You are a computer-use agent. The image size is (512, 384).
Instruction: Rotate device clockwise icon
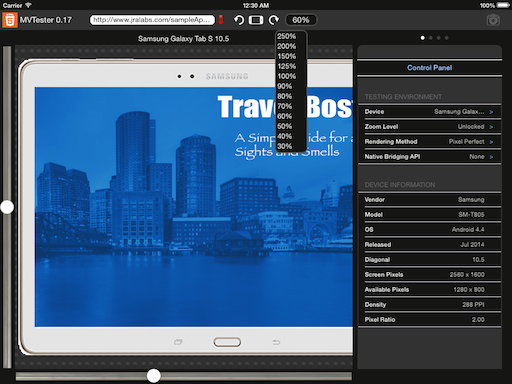(273, 20)
